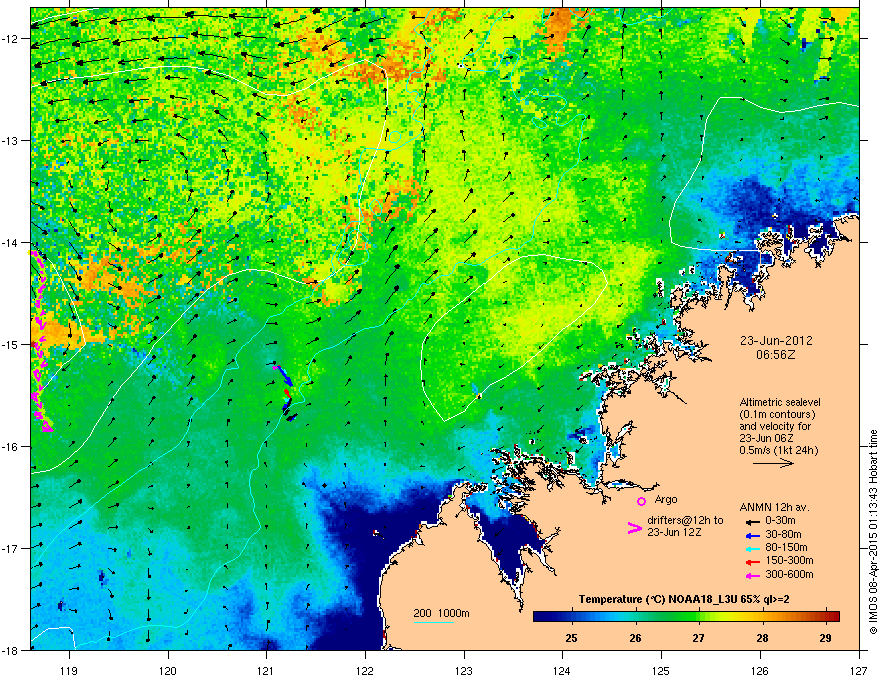The image size is (880, 680).
Task: Click latitude axis label -12
Action: click(11, 39)
